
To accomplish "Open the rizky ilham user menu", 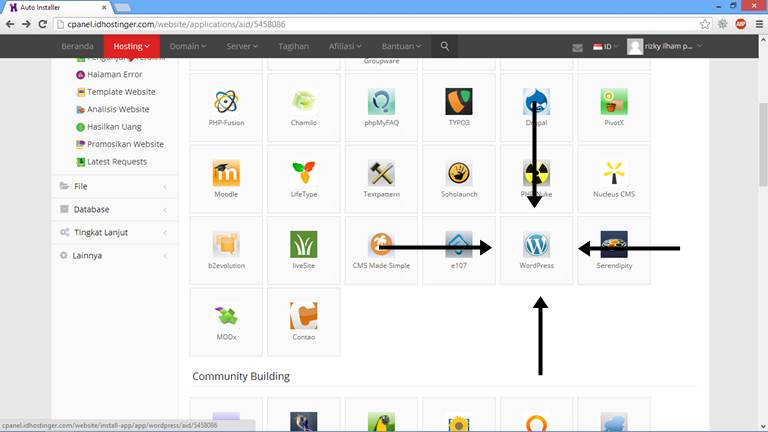I will point(665,47).
